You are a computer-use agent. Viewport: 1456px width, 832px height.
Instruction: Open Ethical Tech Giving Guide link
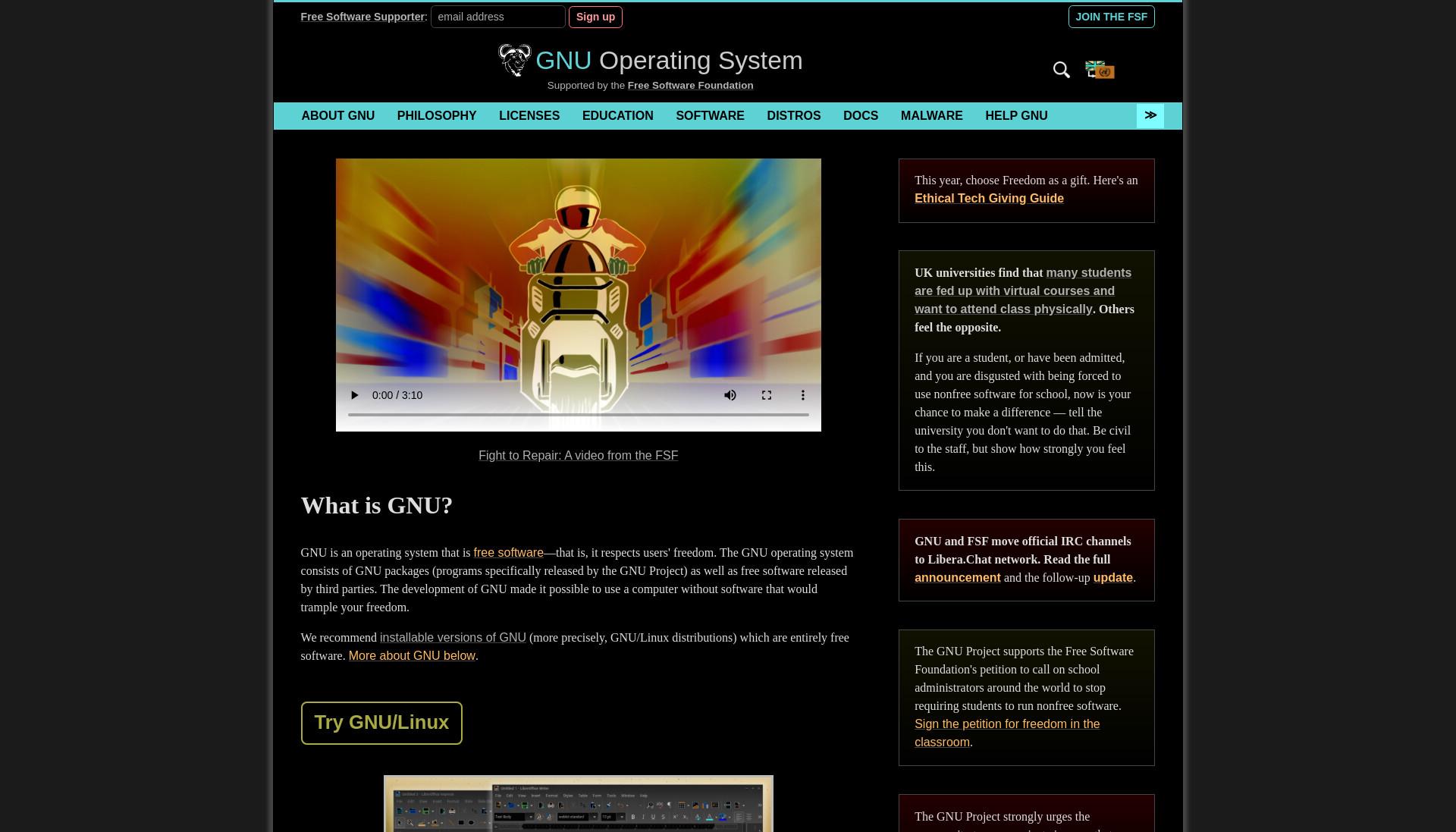coord(989,199)
